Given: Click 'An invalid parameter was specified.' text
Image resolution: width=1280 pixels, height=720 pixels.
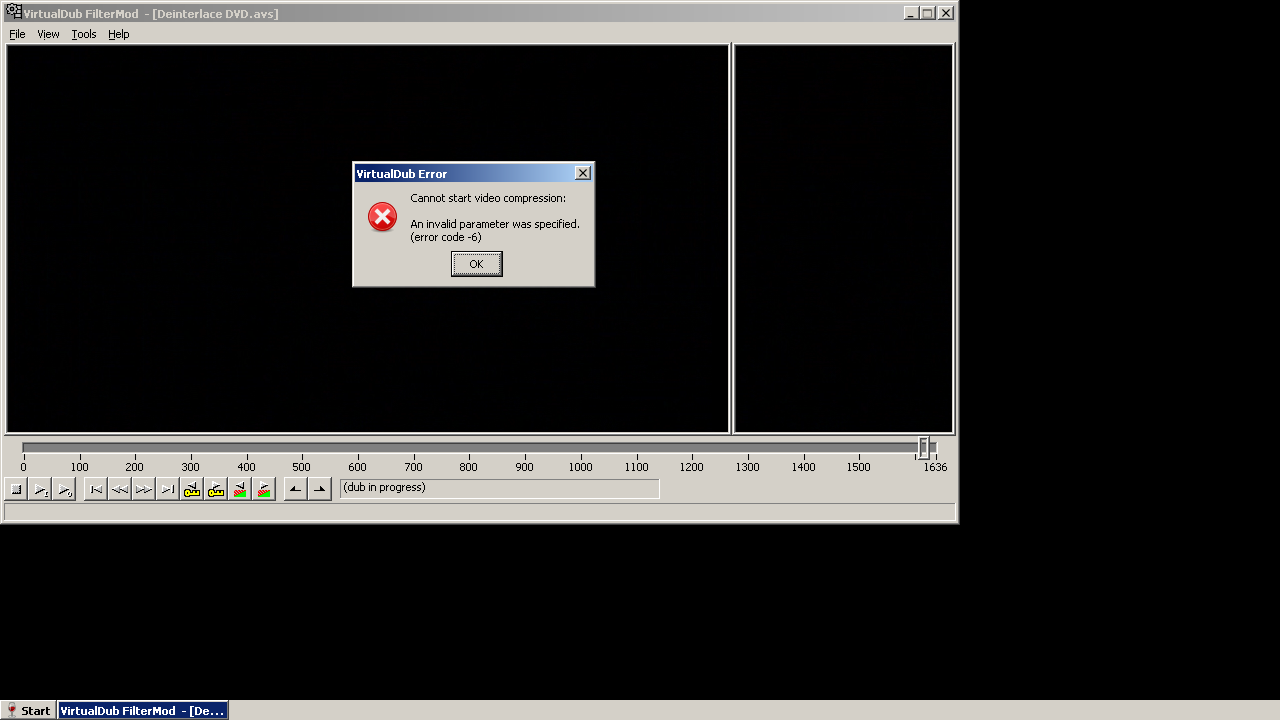Looking at the screenshot, I should [x=495, y=224].
